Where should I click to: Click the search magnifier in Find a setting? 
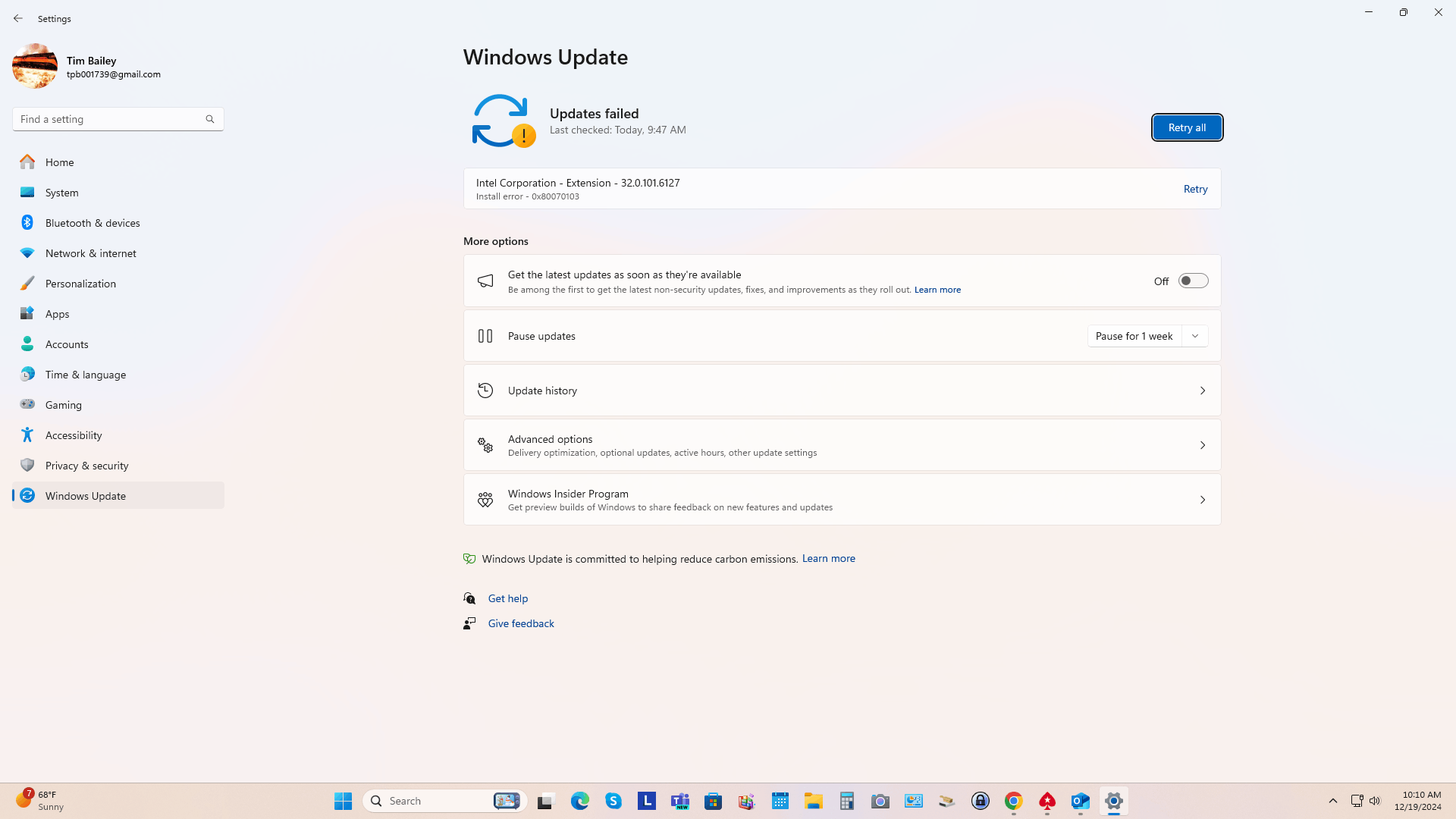point(210,119)
